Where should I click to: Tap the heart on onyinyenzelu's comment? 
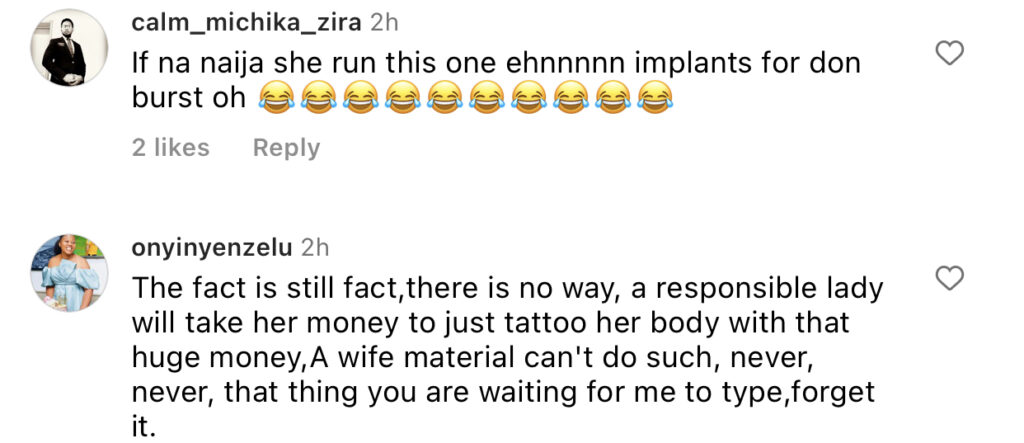(949, 278)
